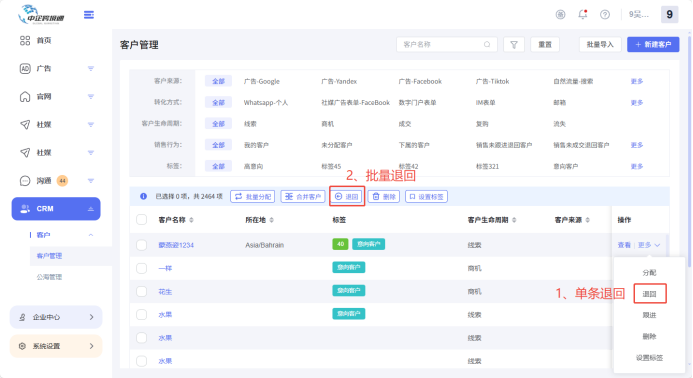Click the 批量导入 button
693x378 pixels.
(x=600, y=44)
